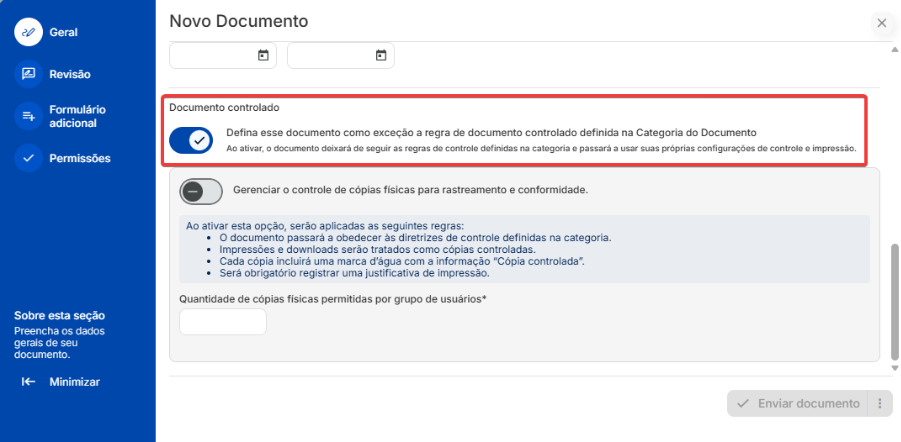901x442 pixels.
Task: Open calendar picker of first date field
Action: coord(263,55)
